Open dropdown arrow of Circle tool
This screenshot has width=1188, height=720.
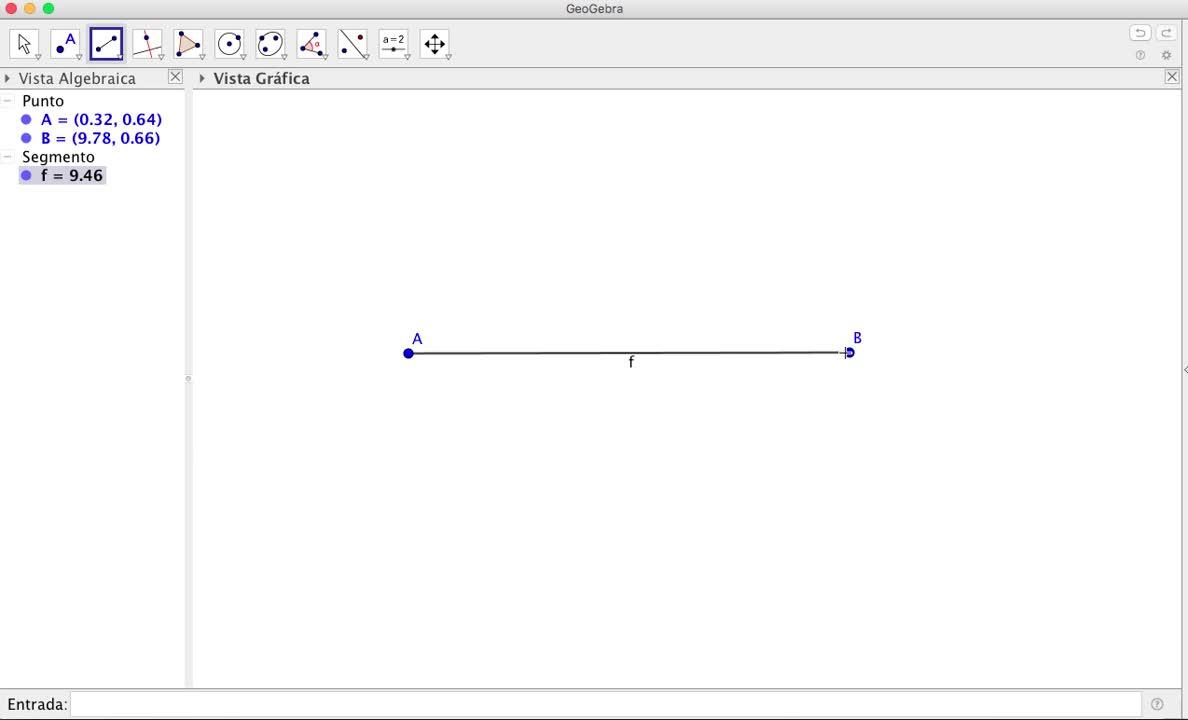(242, 57)
